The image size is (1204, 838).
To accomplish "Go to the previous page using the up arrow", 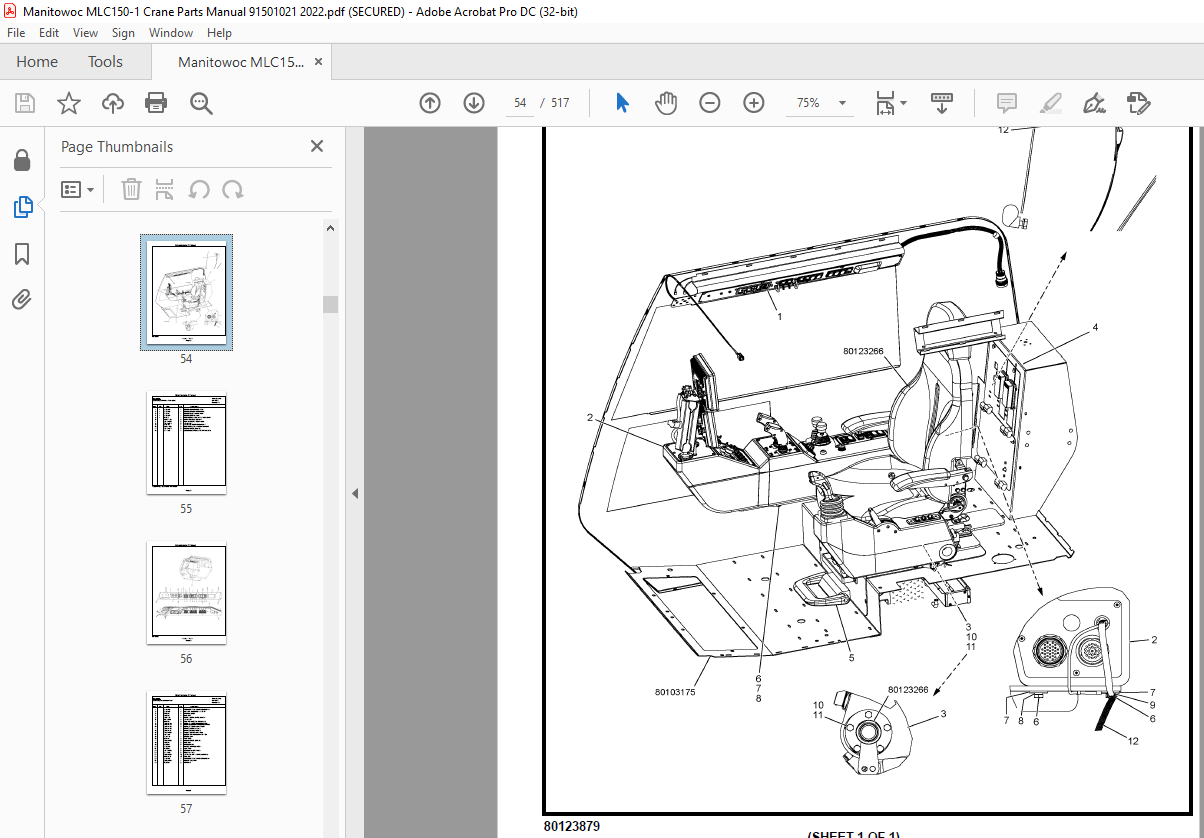I will click(430, 103).
